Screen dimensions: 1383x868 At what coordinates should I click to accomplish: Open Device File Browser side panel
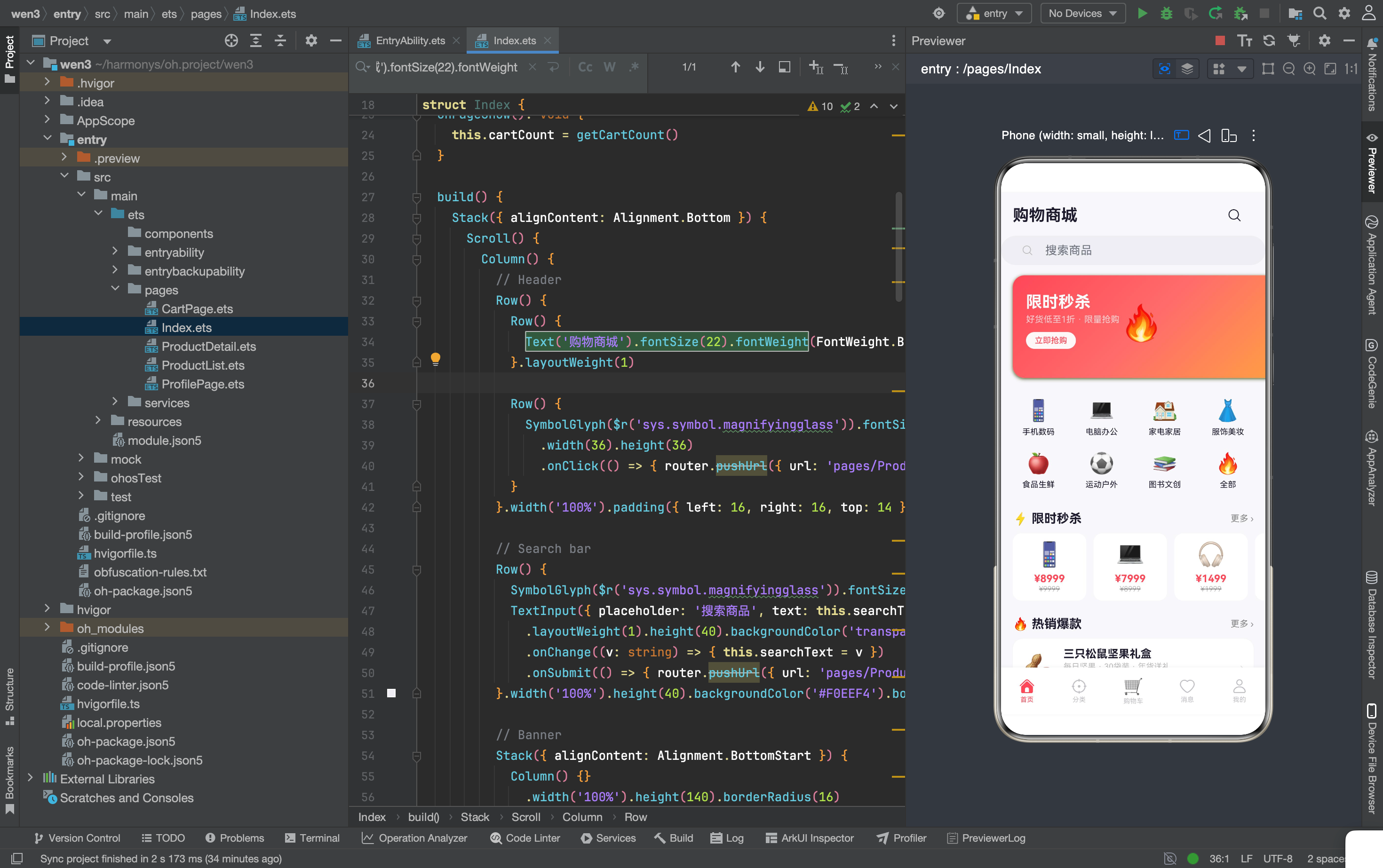(1372, 758)
